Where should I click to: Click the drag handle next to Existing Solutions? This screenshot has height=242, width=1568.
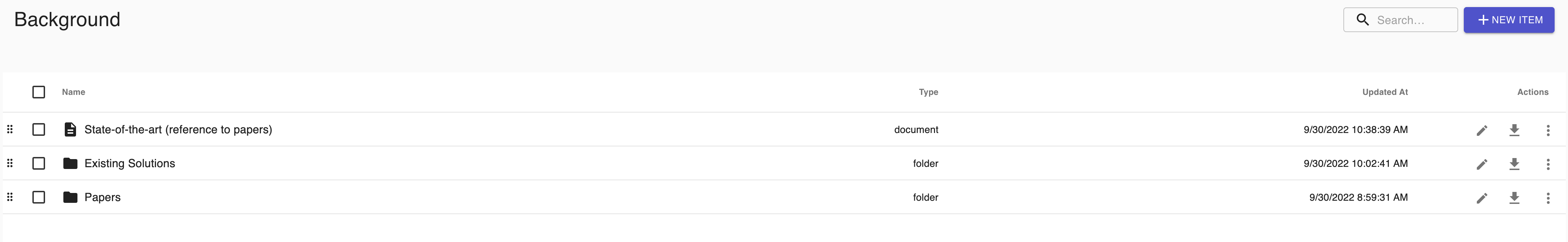[10, 163]
